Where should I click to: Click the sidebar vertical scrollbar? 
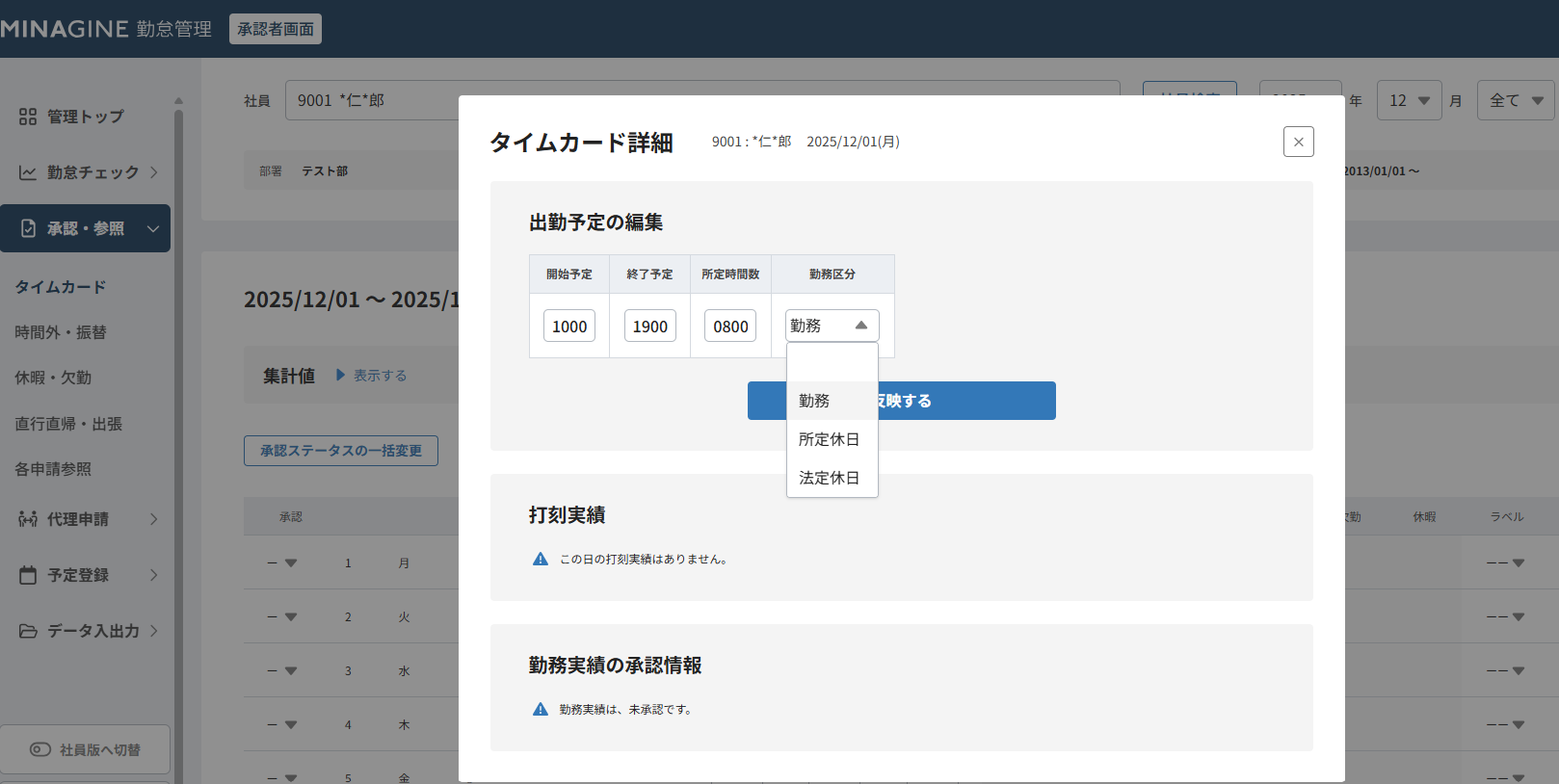178,385
